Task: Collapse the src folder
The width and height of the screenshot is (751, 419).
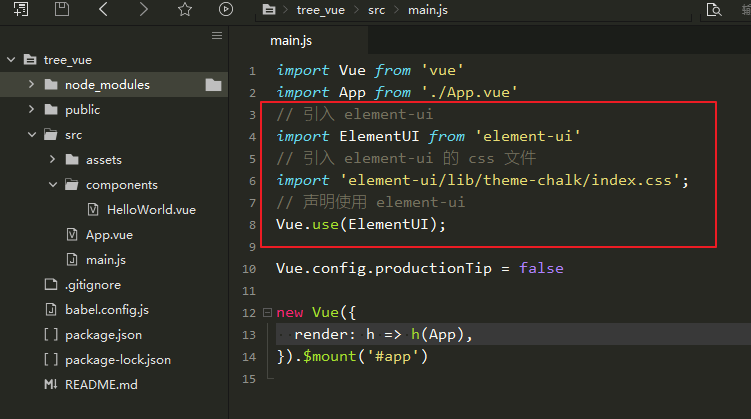Action: tap(32, 135)
